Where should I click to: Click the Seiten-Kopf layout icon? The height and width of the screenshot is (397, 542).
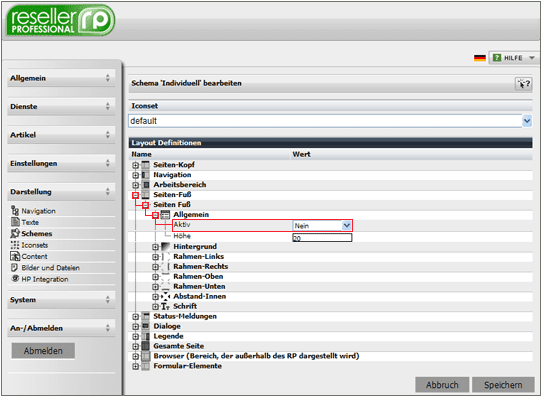click(x=146, y=165)
